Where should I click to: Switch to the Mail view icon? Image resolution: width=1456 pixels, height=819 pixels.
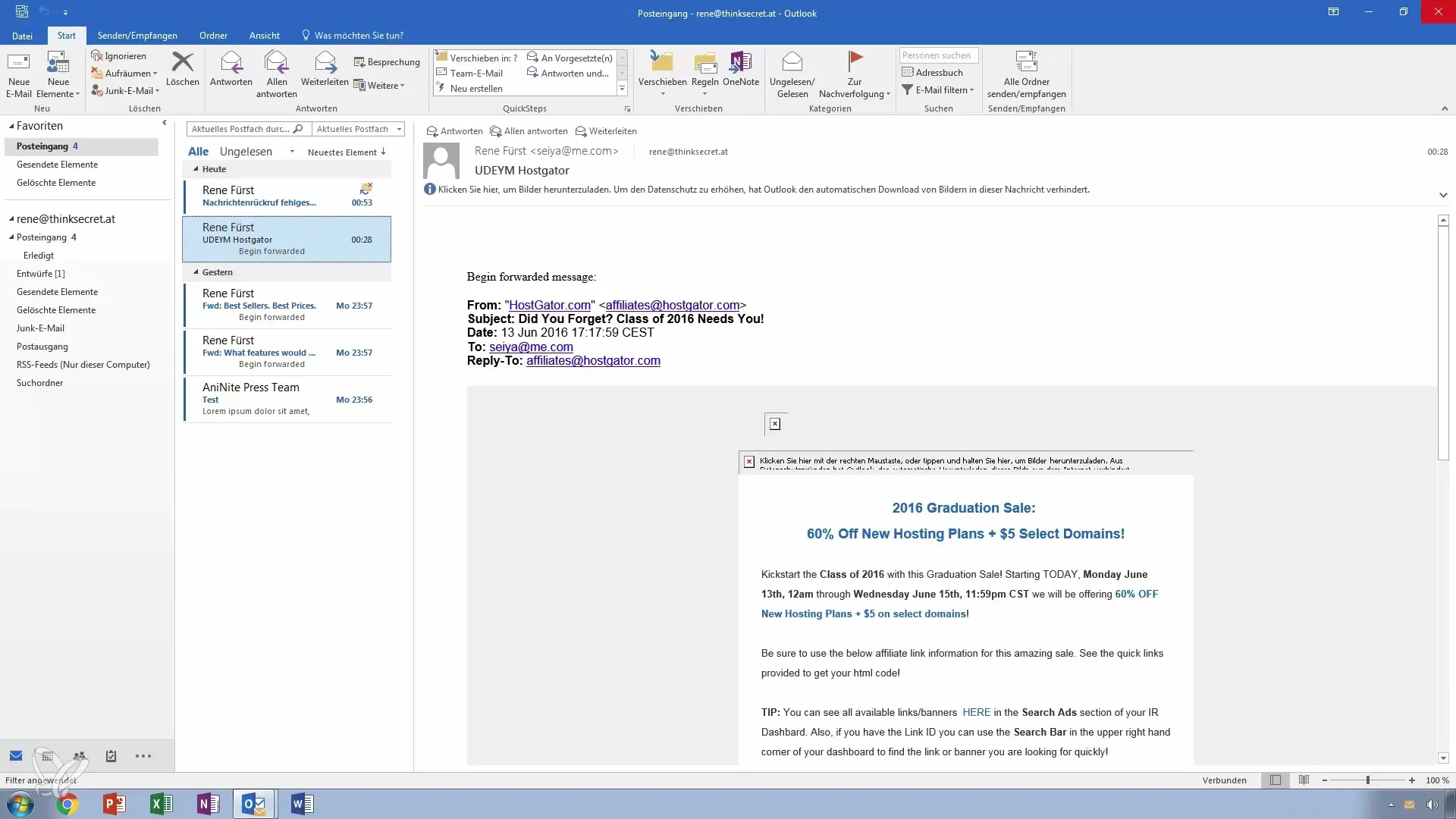(16, 756)
